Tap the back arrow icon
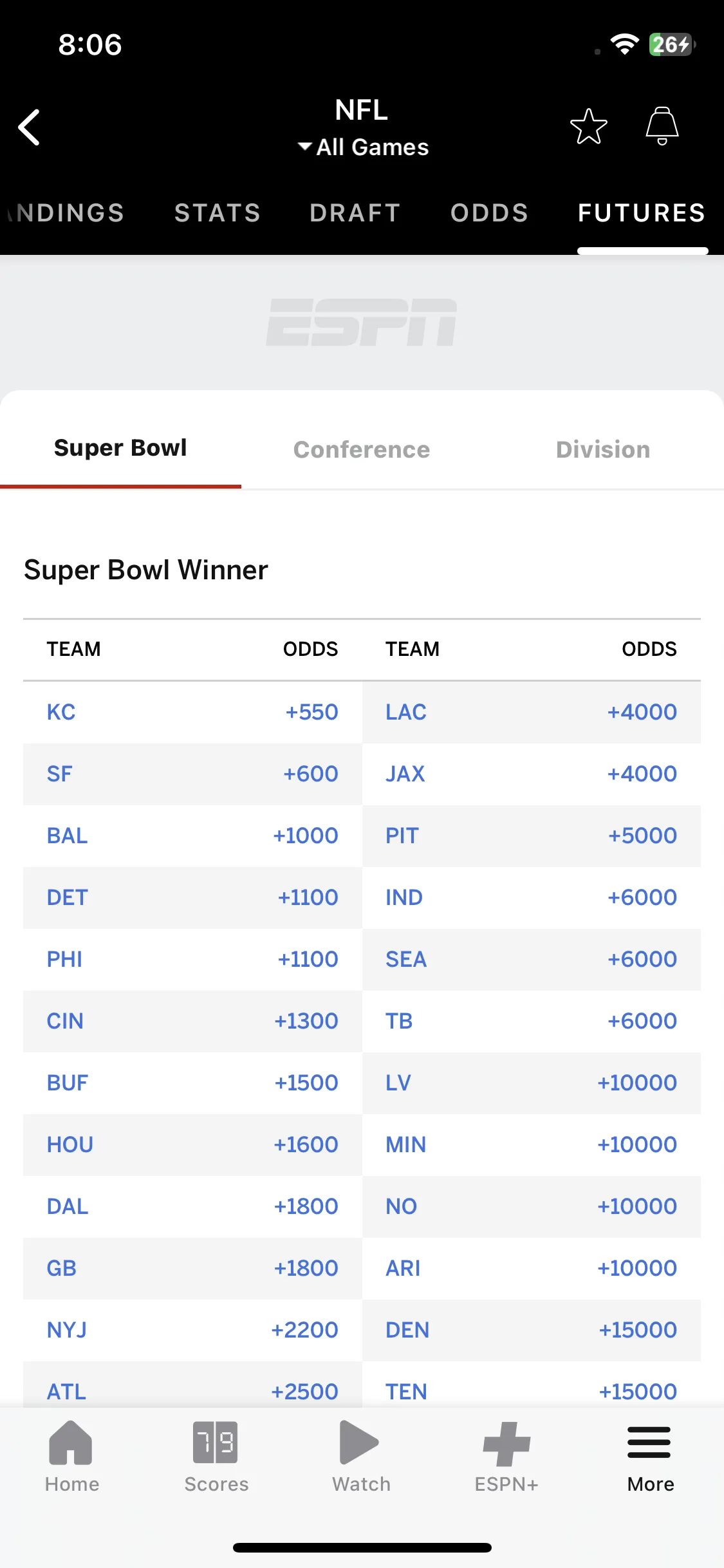Image resolution: width=724 pixels, height=1568 pixels. [29, 127]
